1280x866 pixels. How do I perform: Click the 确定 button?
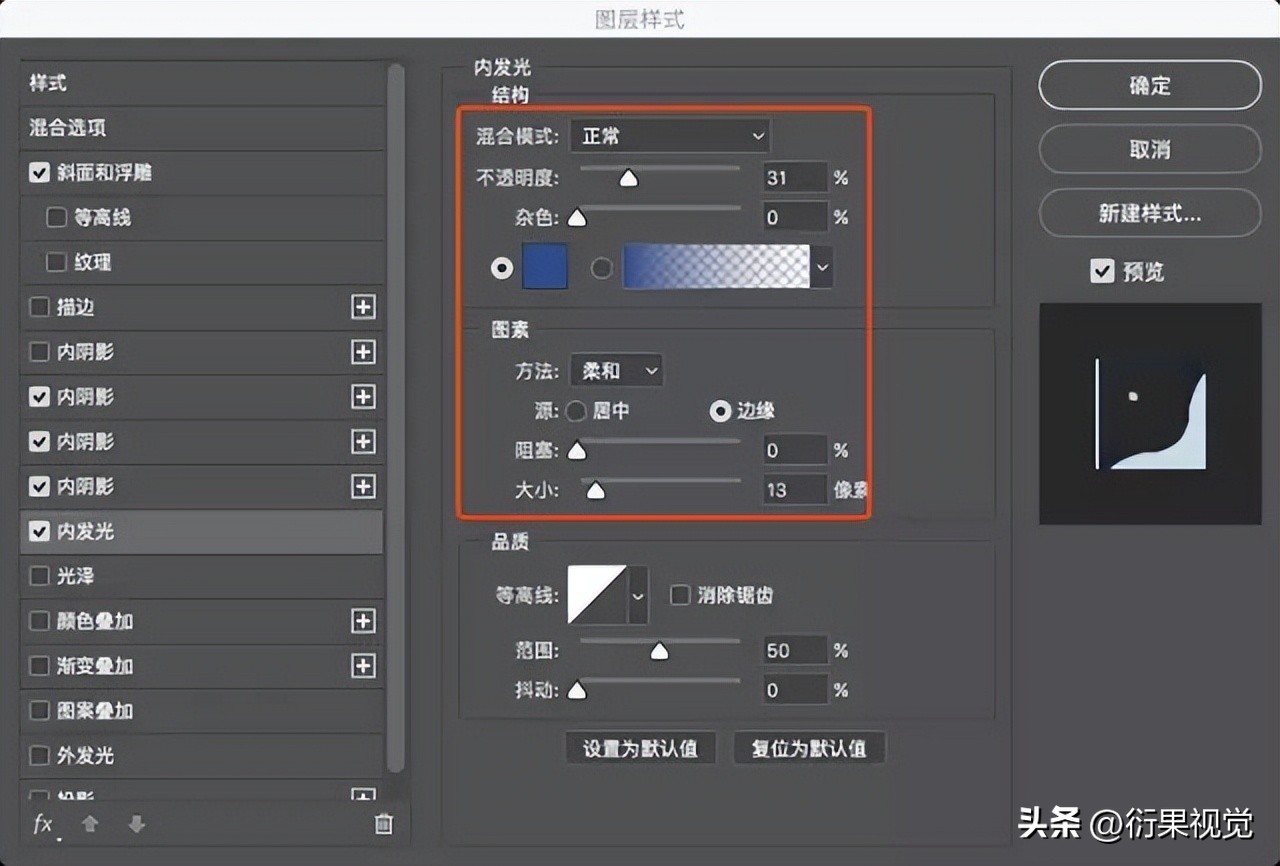1149,86
